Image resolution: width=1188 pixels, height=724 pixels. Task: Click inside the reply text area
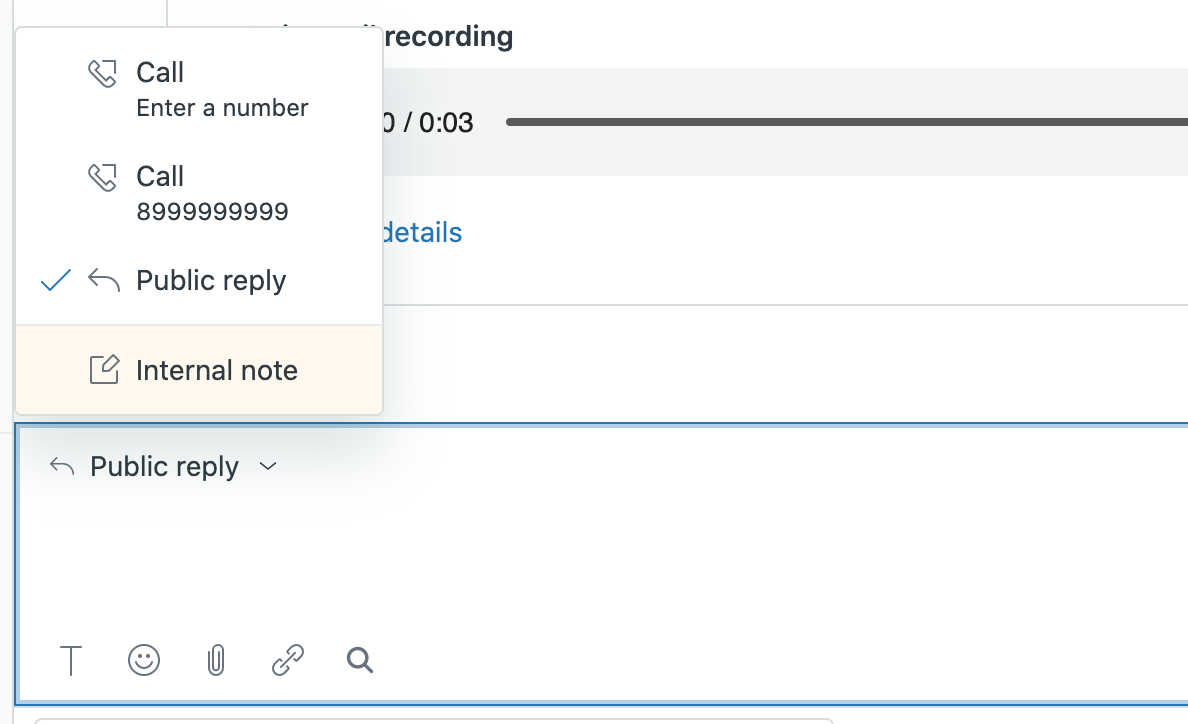point(600,560)
